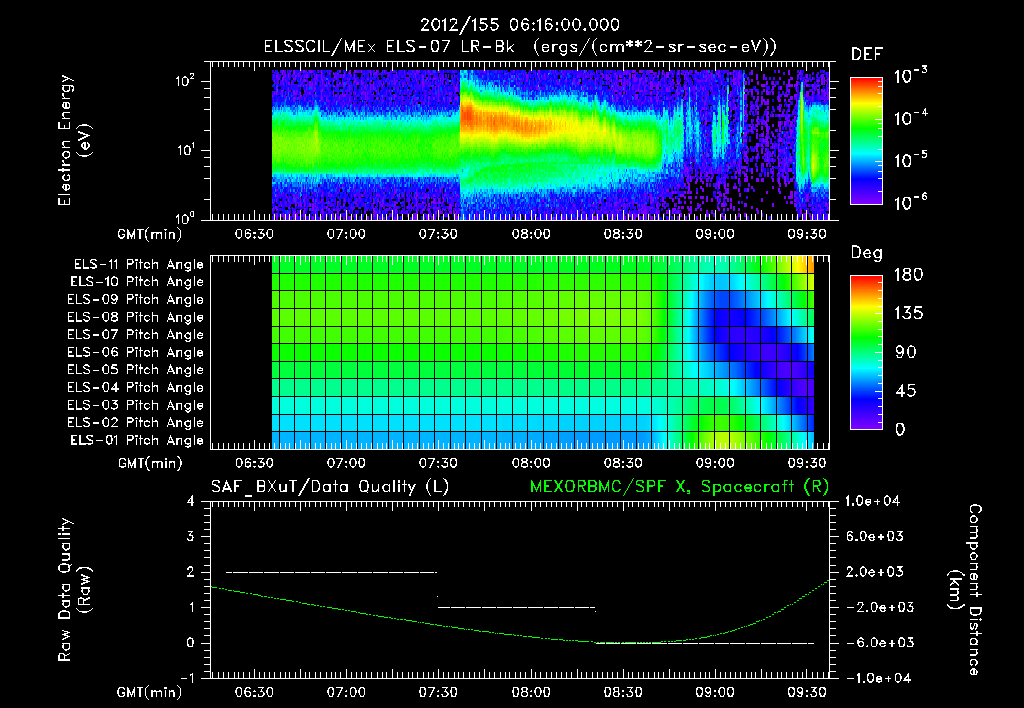Click 09:00 tick under the spectrogram panel
1024x708 pixels.
click(x=714, y=234)
